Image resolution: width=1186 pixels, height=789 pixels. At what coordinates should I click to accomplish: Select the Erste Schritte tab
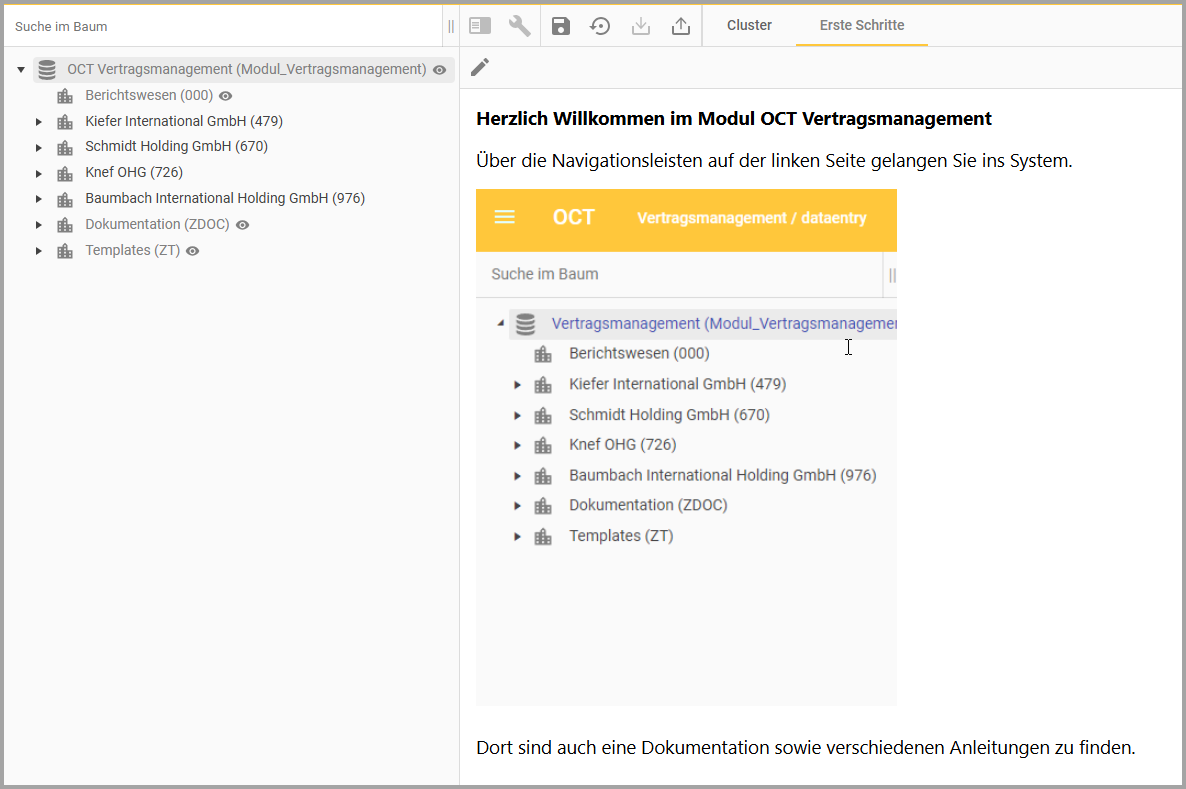[861, 26]
